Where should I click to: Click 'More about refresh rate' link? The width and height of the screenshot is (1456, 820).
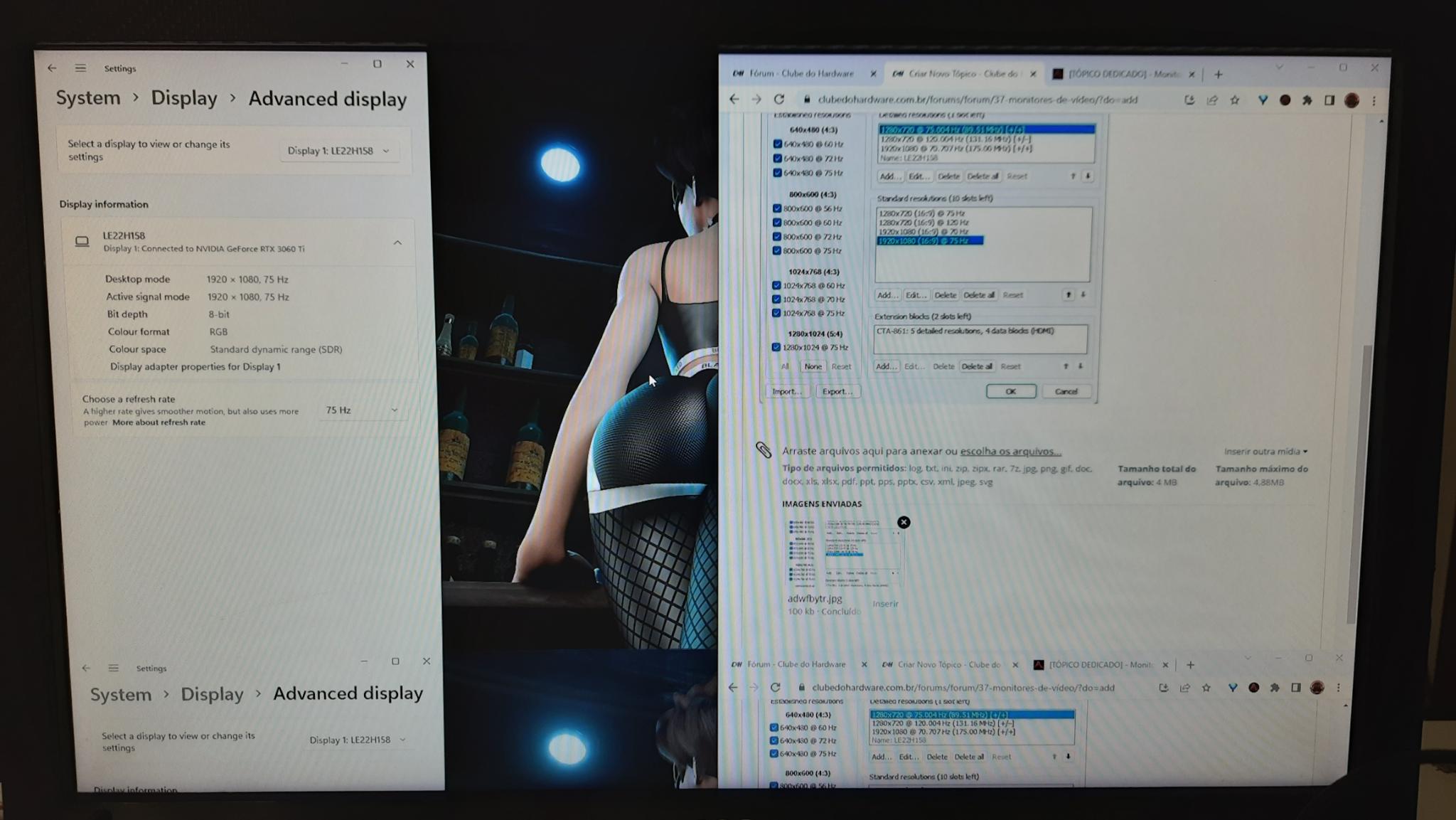(x=159, y=422)
